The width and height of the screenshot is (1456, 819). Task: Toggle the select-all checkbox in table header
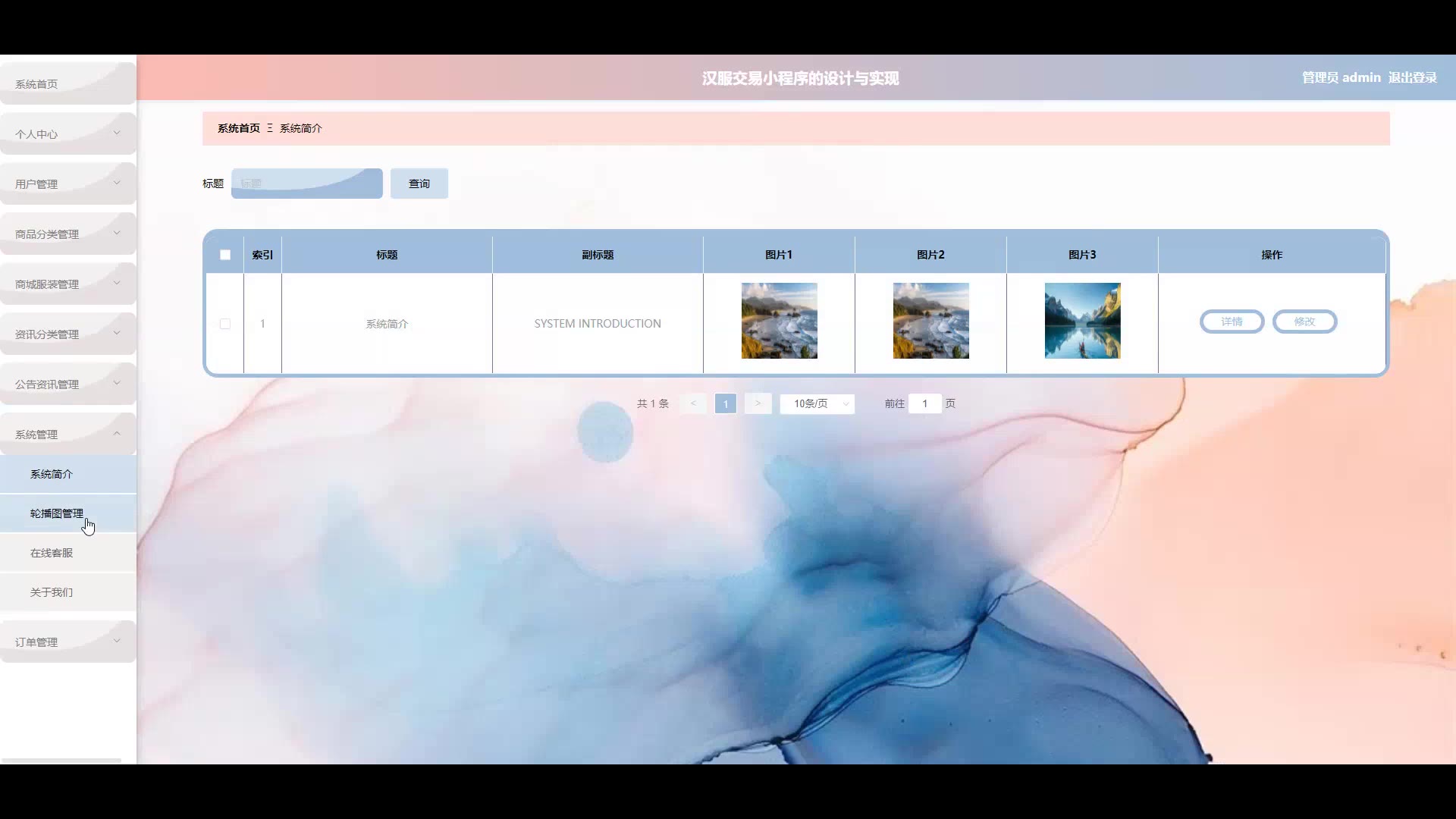225,255
